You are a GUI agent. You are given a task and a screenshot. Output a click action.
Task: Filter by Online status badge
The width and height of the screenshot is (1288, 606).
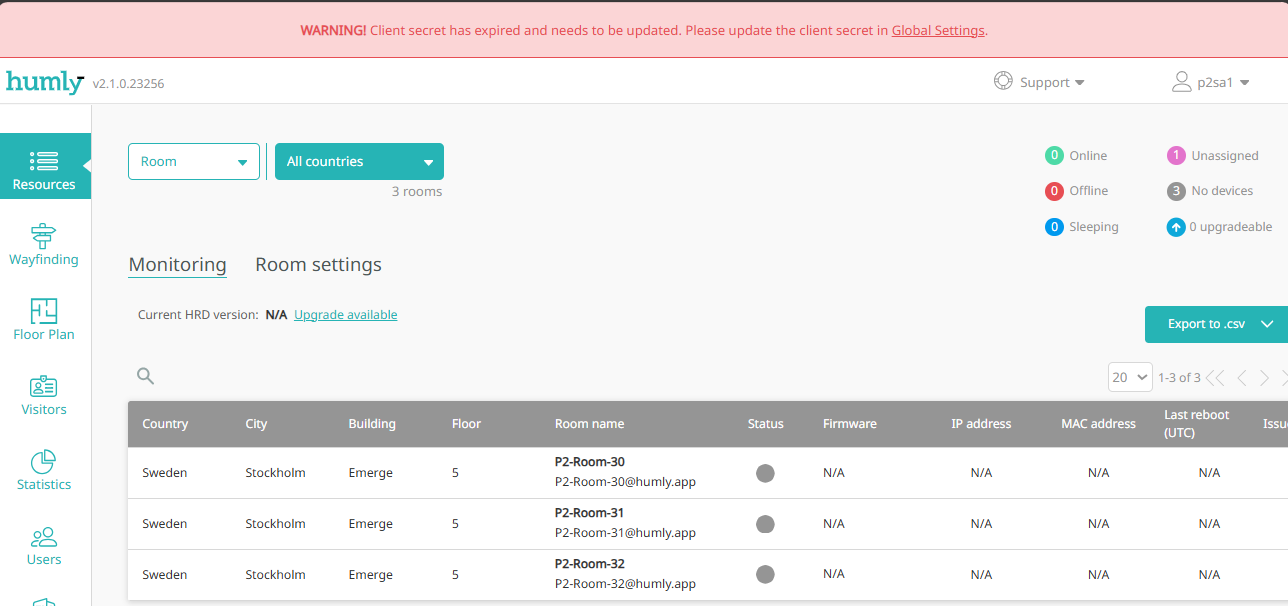point(1054,156)
